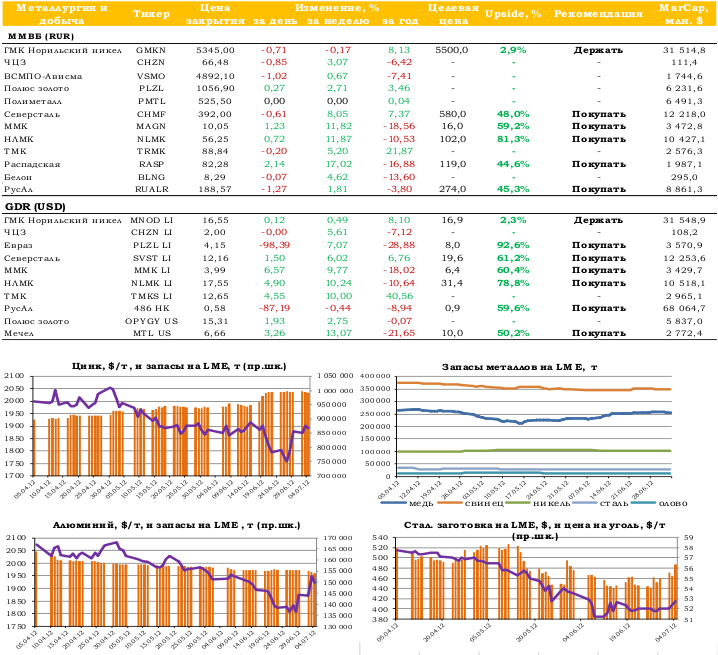This screenshot has height=655, width=718.
Task: Click the 'Цена закрытия' column header
Action: click(x=215, y=14)
